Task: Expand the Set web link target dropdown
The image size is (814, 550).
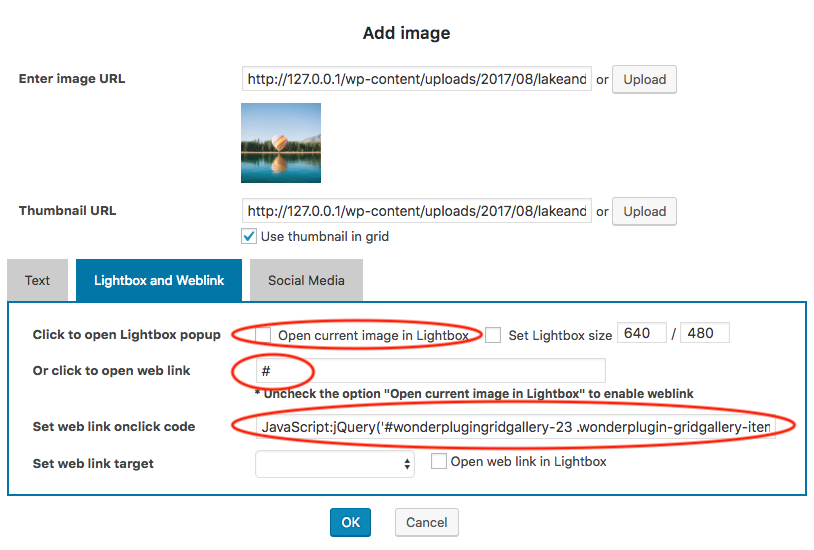Action: coord(335,464)
